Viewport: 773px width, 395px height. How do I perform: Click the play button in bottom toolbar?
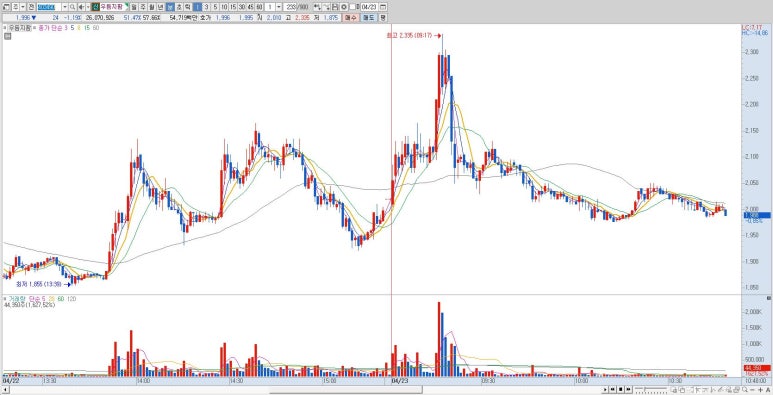[x=605, y=390]
